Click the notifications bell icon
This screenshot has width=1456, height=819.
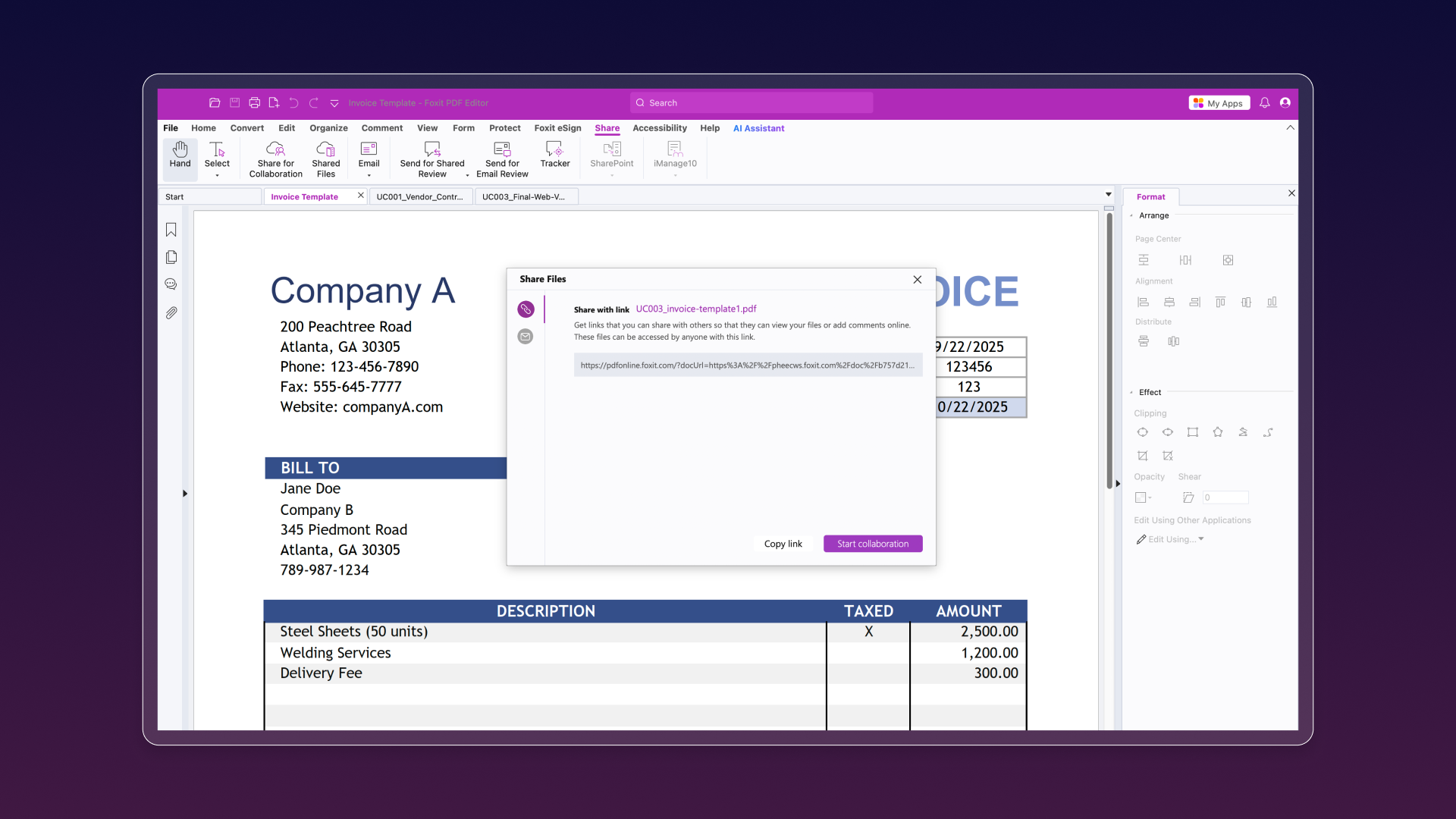click(1264, 103)
